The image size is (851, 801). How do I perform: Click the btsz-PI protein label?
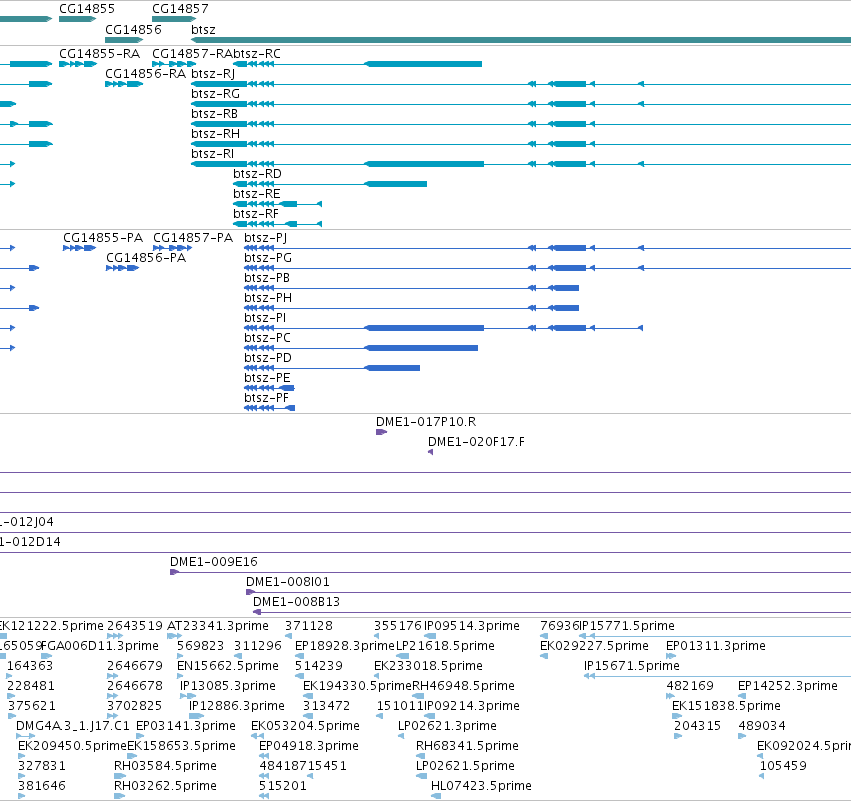coord(265,318)
